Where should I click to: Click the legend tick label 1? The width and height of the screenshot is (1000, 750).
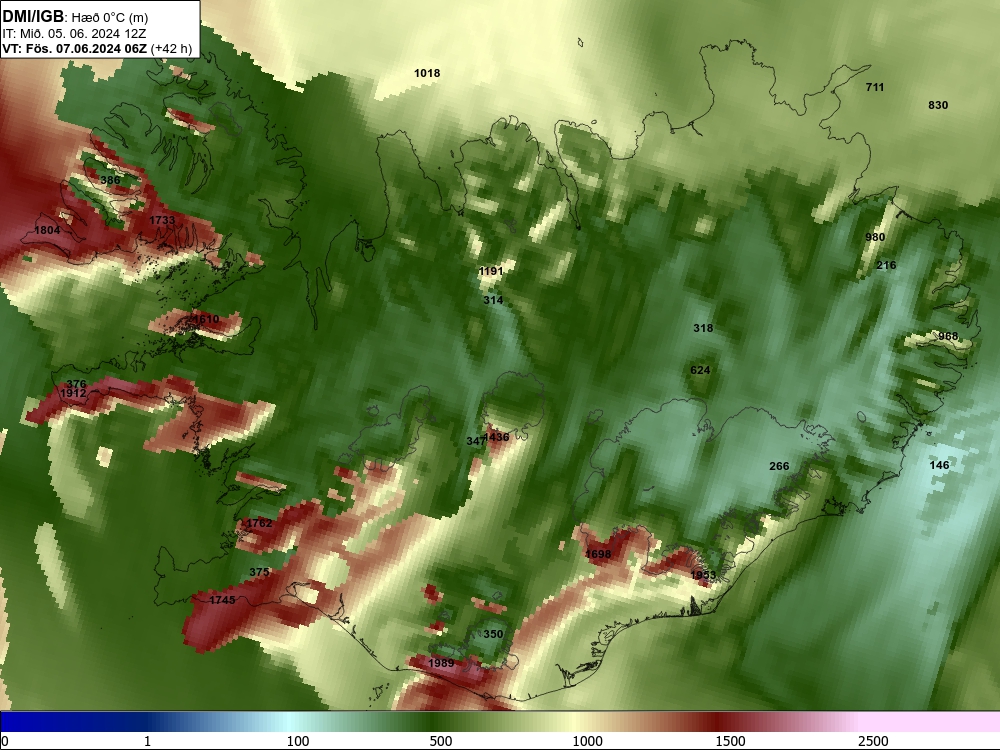point(147,741)
